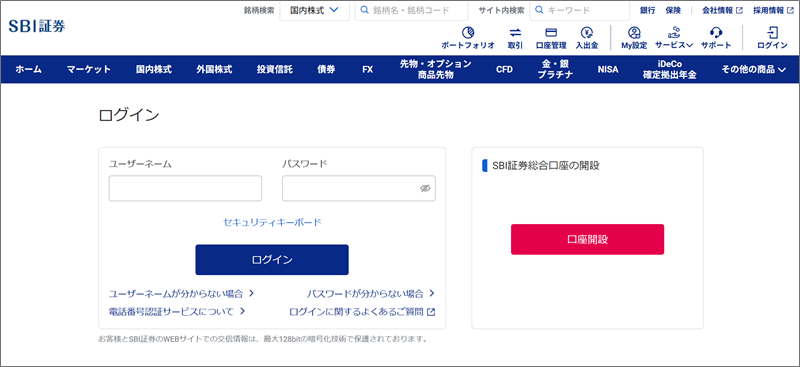The width and height of the screenshot is (800, 367).
Task: Click magnifier icon in 銘柄名 search
Action: coord(364,10)
